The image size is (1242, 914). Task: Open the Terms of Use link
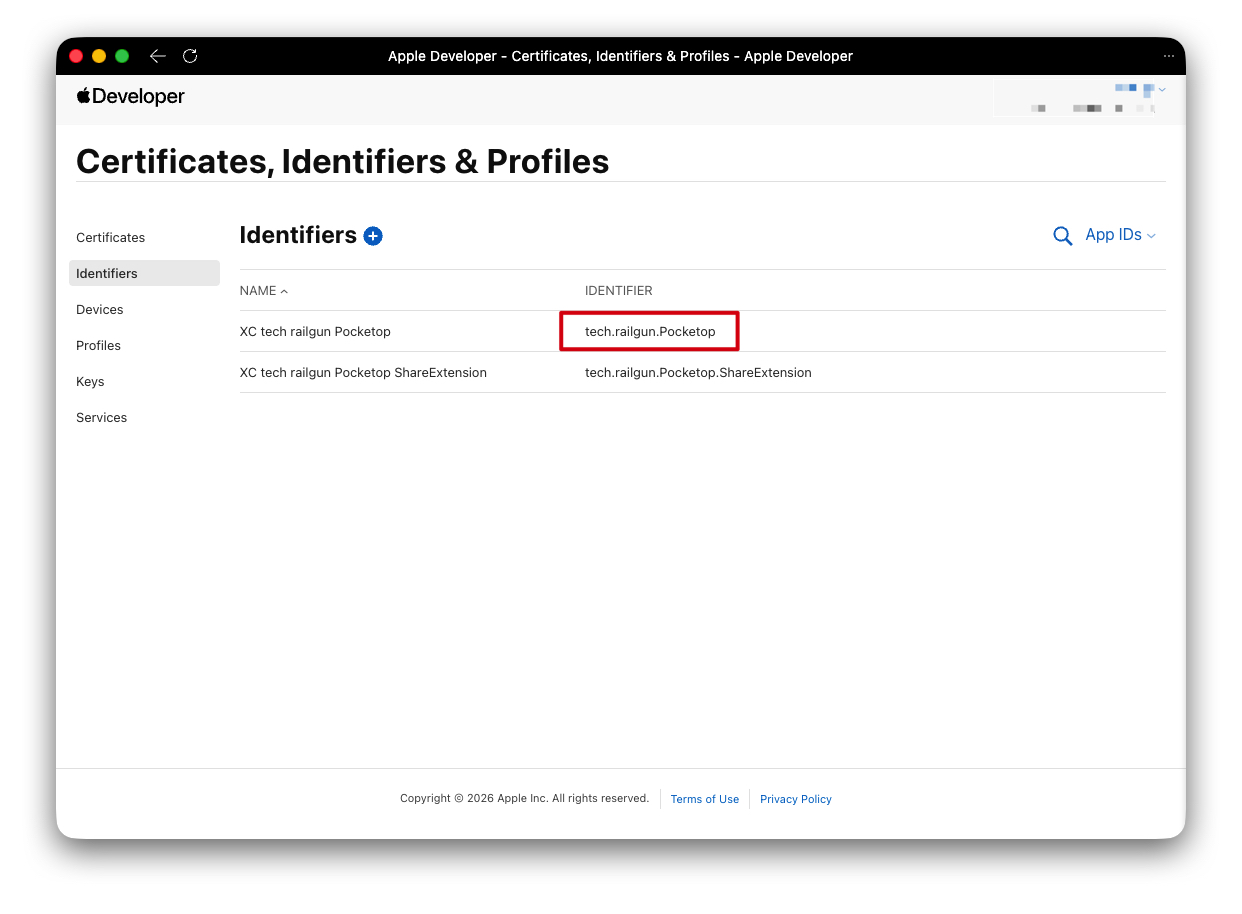[x=705, y=799]
